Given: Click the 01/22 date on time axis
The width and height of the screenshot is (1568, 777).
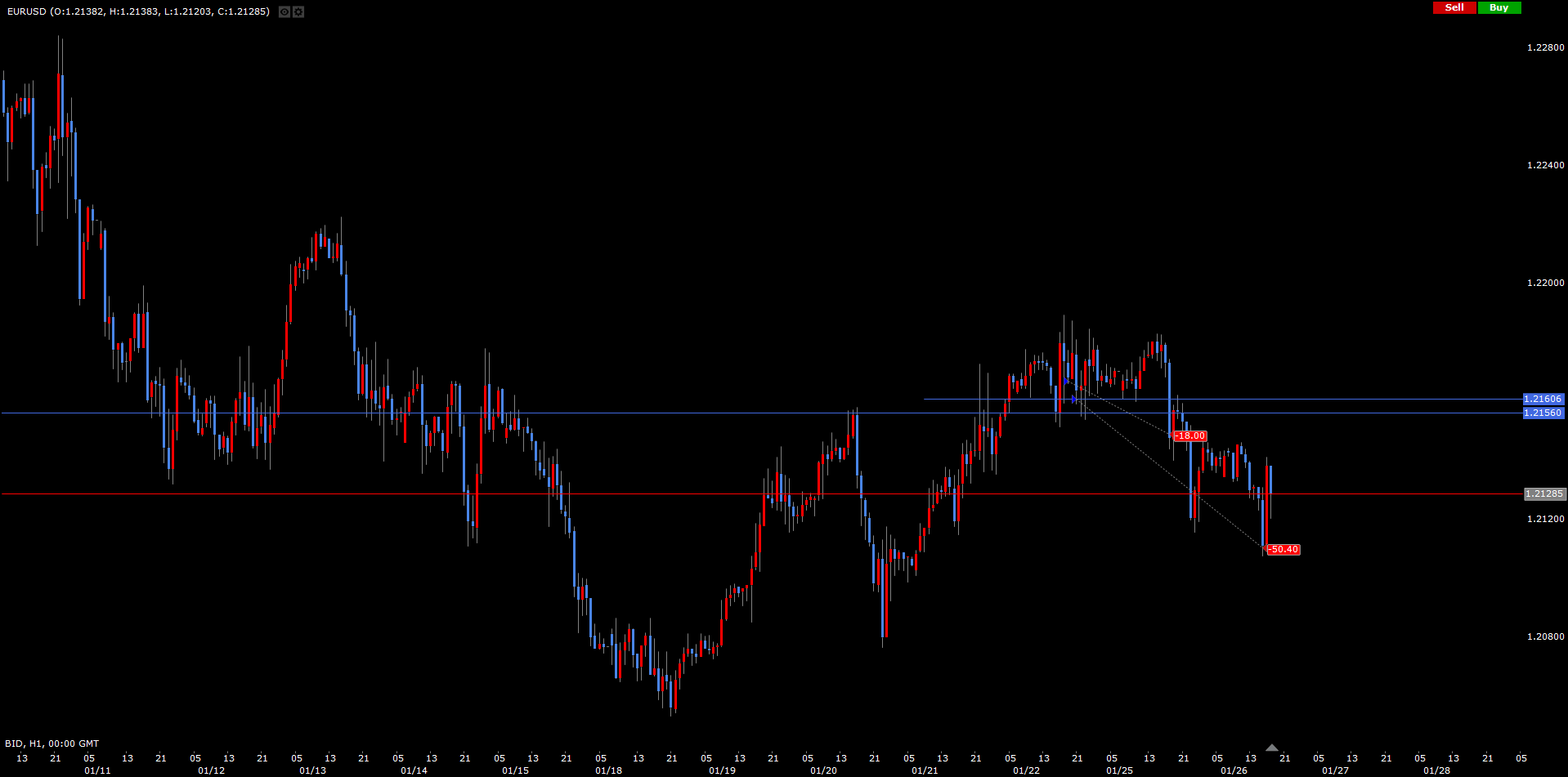Looking at the screenshot, I should [1026, 770].
